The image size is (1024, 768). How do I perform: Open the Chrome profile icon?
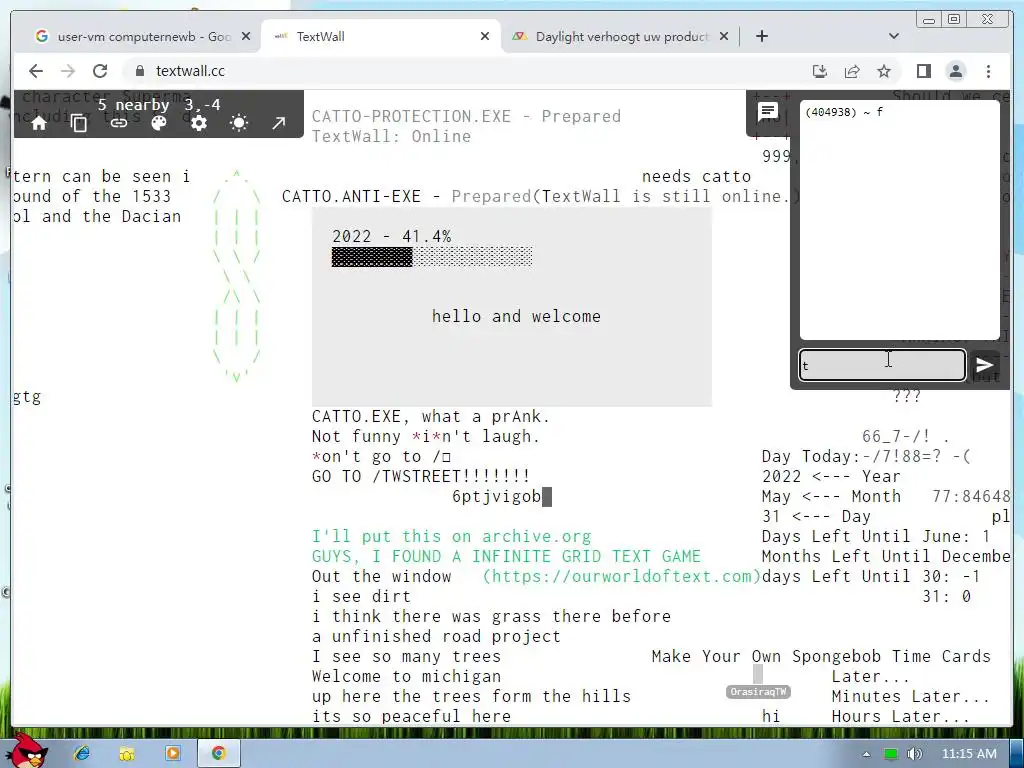(955, 71)
